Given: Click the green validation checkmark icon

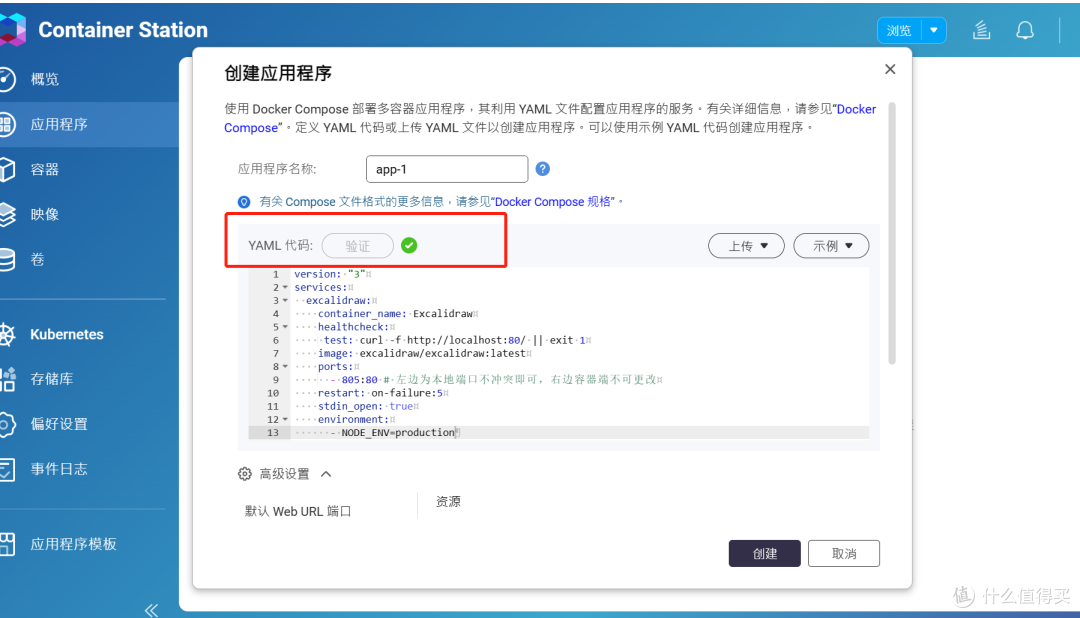Looking at the screenshot, I should 409,245.
